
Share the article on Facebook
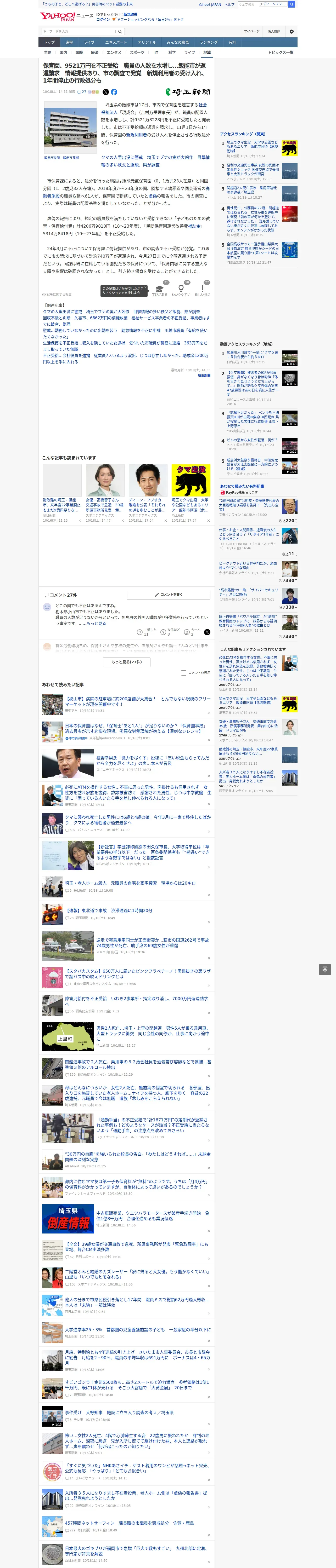click(x=114, y=92)
